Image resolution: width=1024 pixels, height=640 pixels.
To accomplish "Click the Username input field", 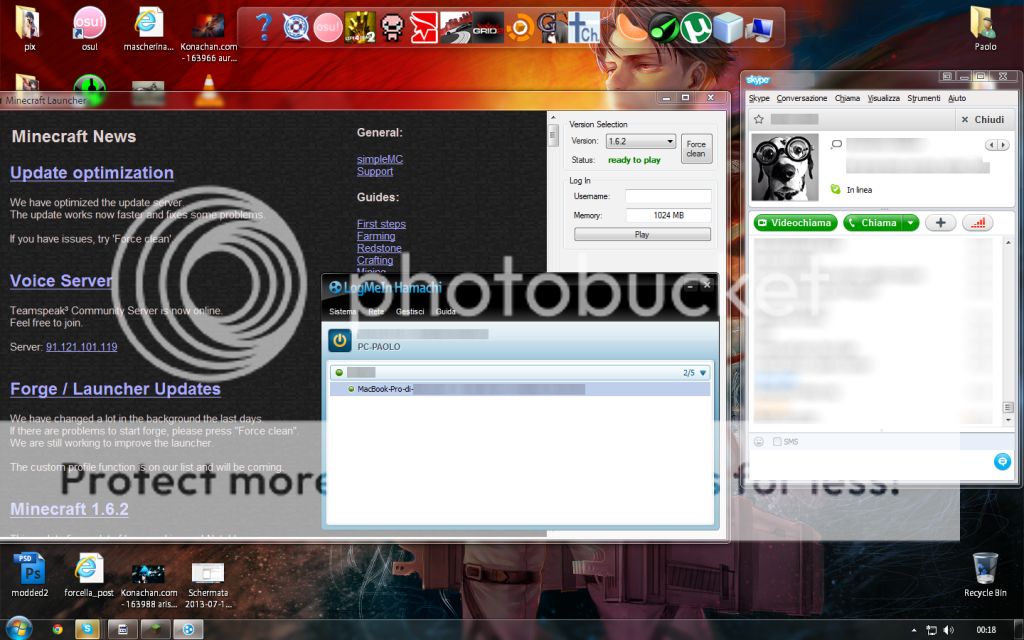I will coord(668,196).
